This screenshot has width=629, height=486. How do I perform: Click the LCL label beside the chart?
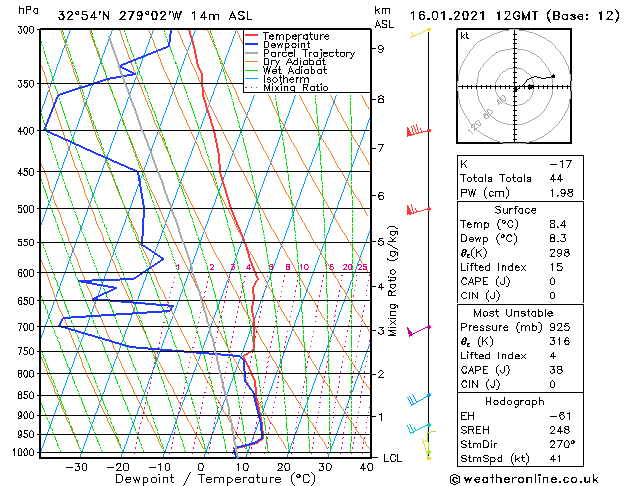392,458
